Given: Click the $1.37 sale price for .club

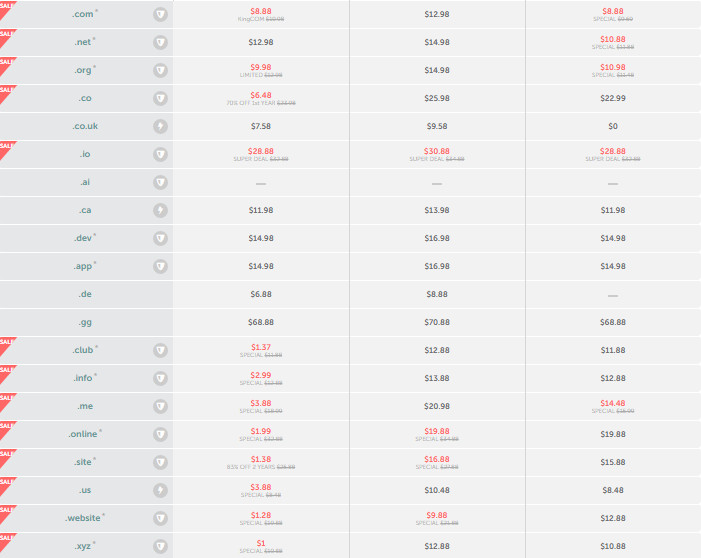Looking at the screenshot, I should (x=261, y=347).
